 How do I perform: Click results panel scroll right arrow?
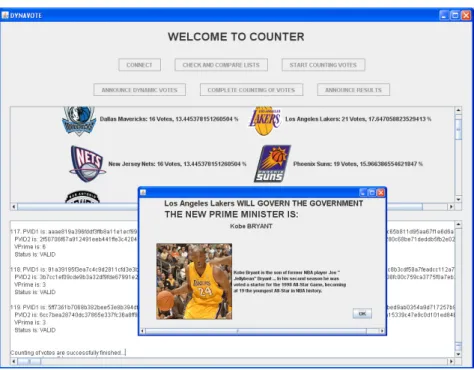pyautogui.click(x=451, y=207)
